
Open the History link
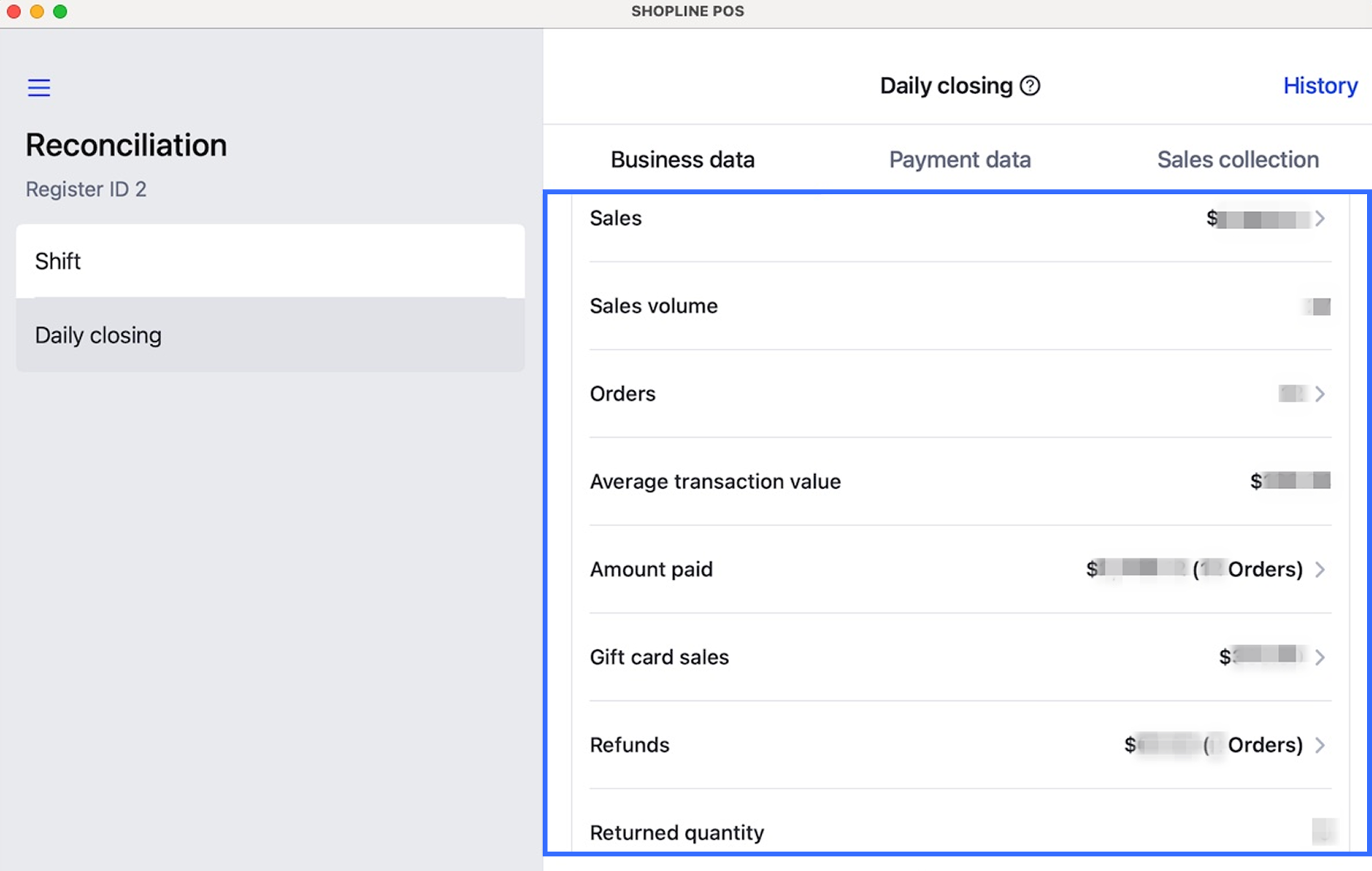point(1320,86)
